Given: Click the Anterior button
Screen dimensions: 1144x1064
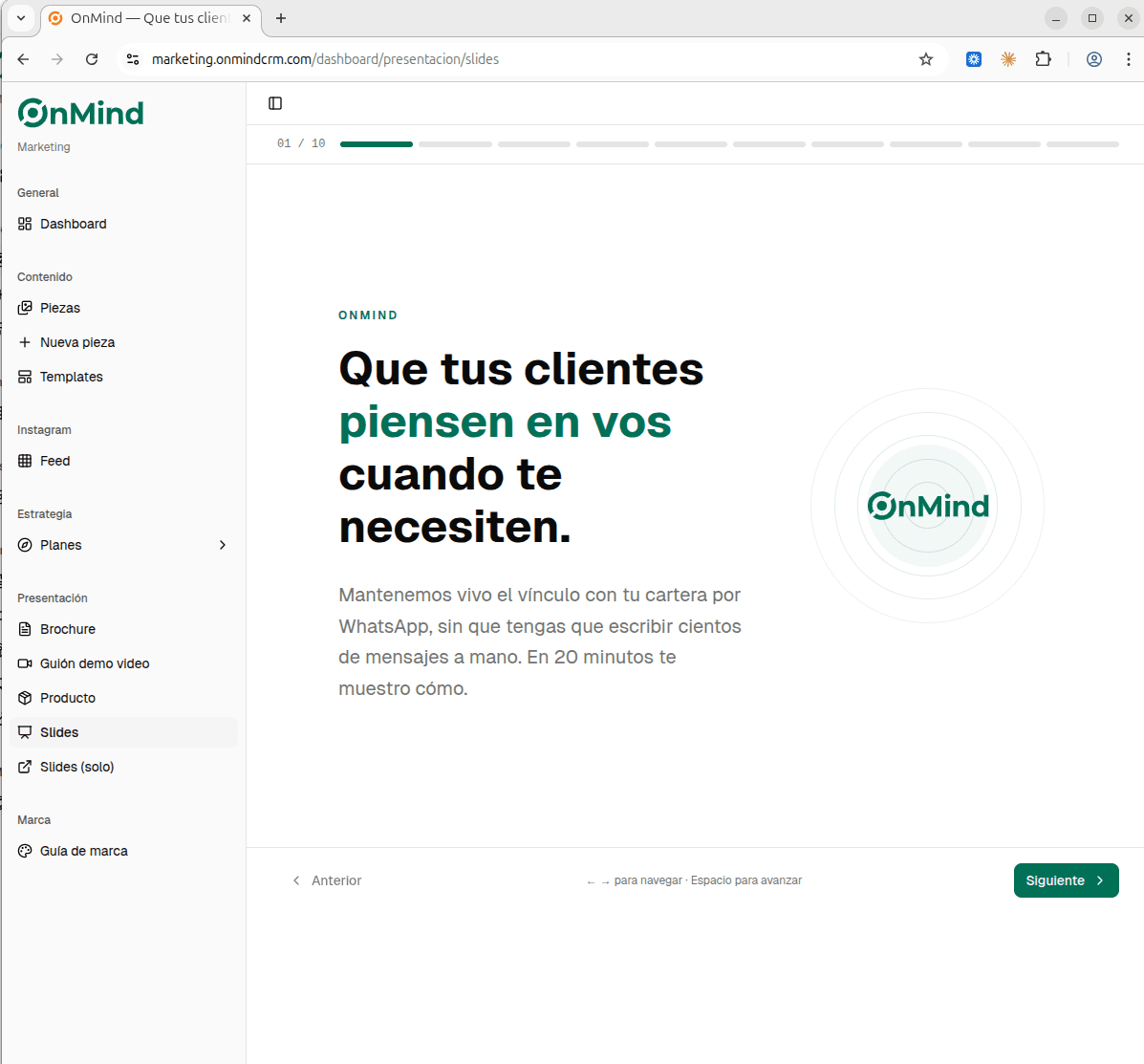Looking at the screenshot, I should click(327, 880).
